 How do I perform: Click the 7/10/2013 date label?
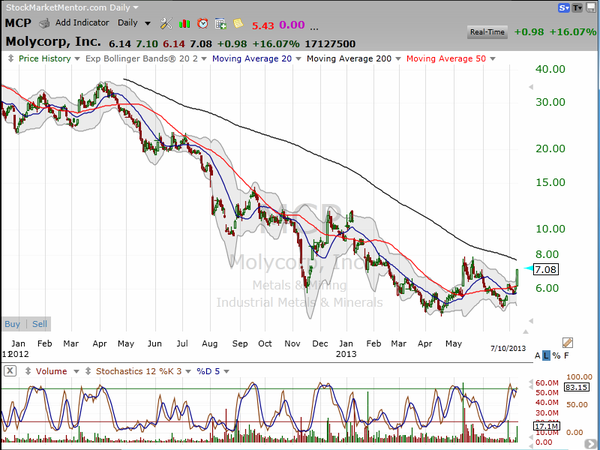(x=508, y=348)
